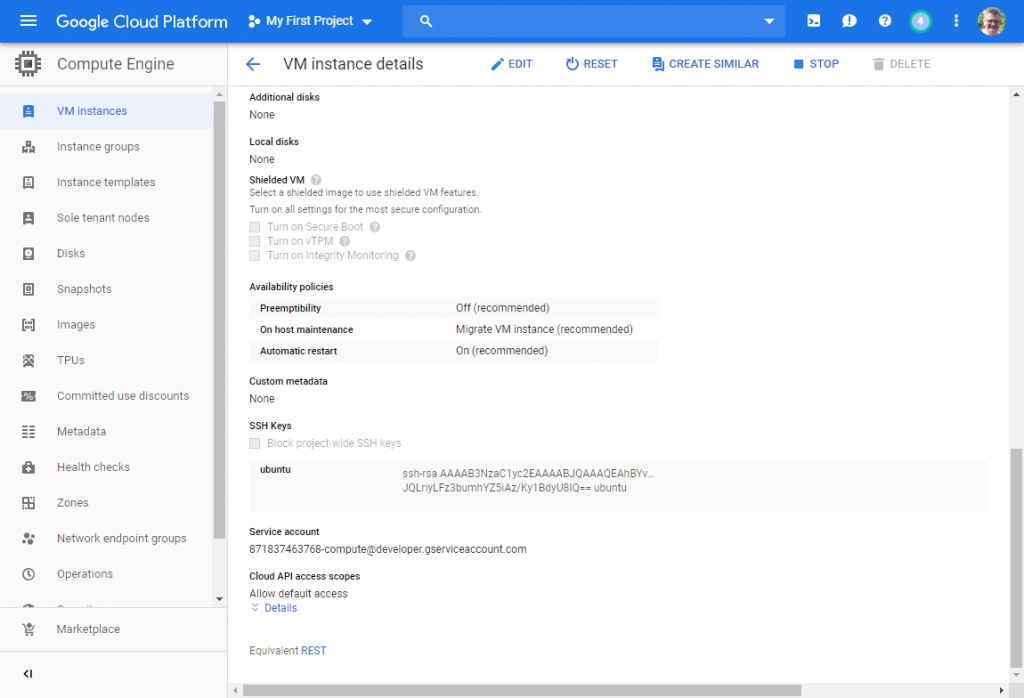Toggle Turn on Integrity Monitoring checkbox
The image size is (1024, 698).
[255, 256]
